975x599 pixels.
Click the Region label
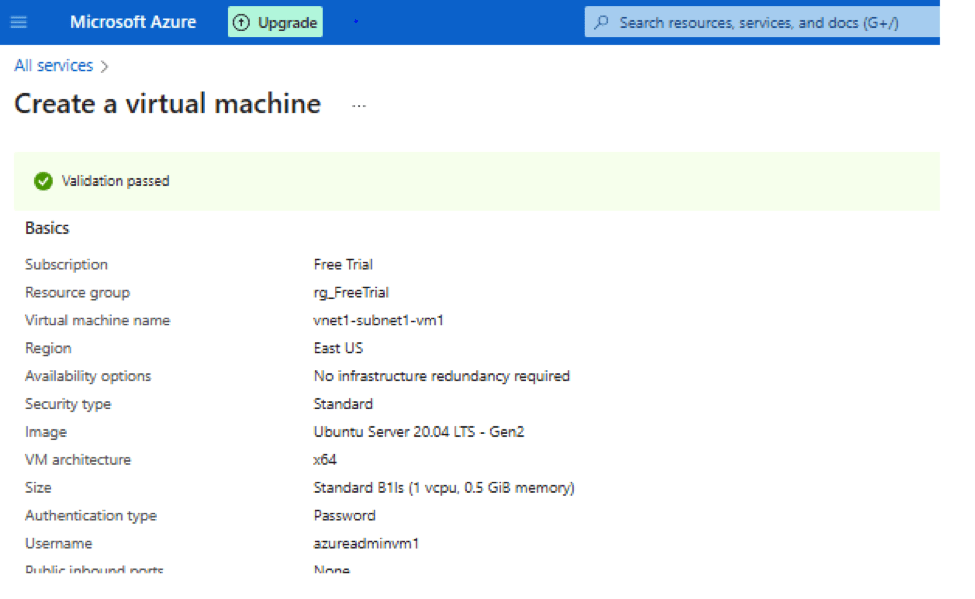49,348
